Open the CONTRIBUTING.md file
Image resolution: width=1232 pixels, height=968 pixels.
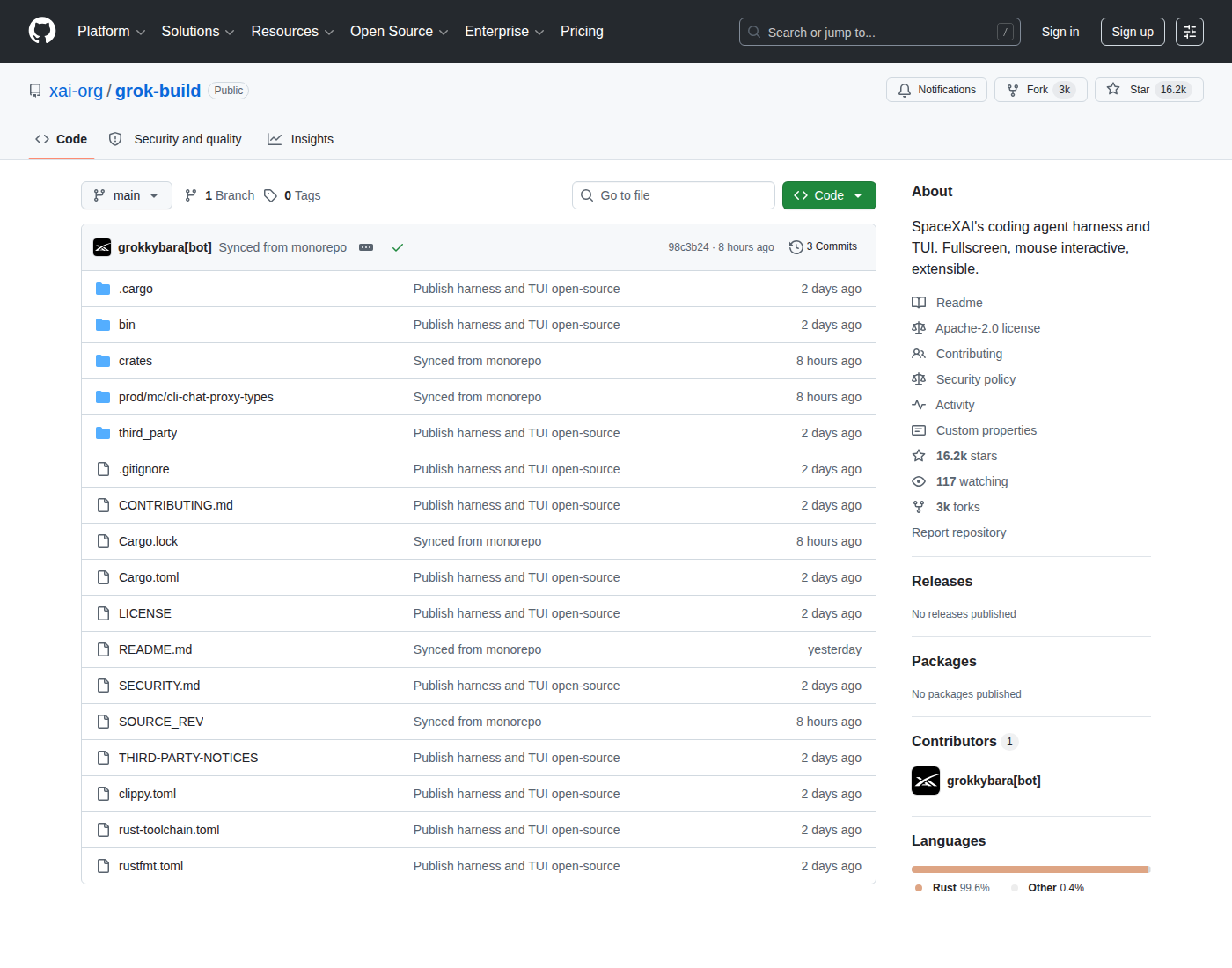(x=176, y=505)
